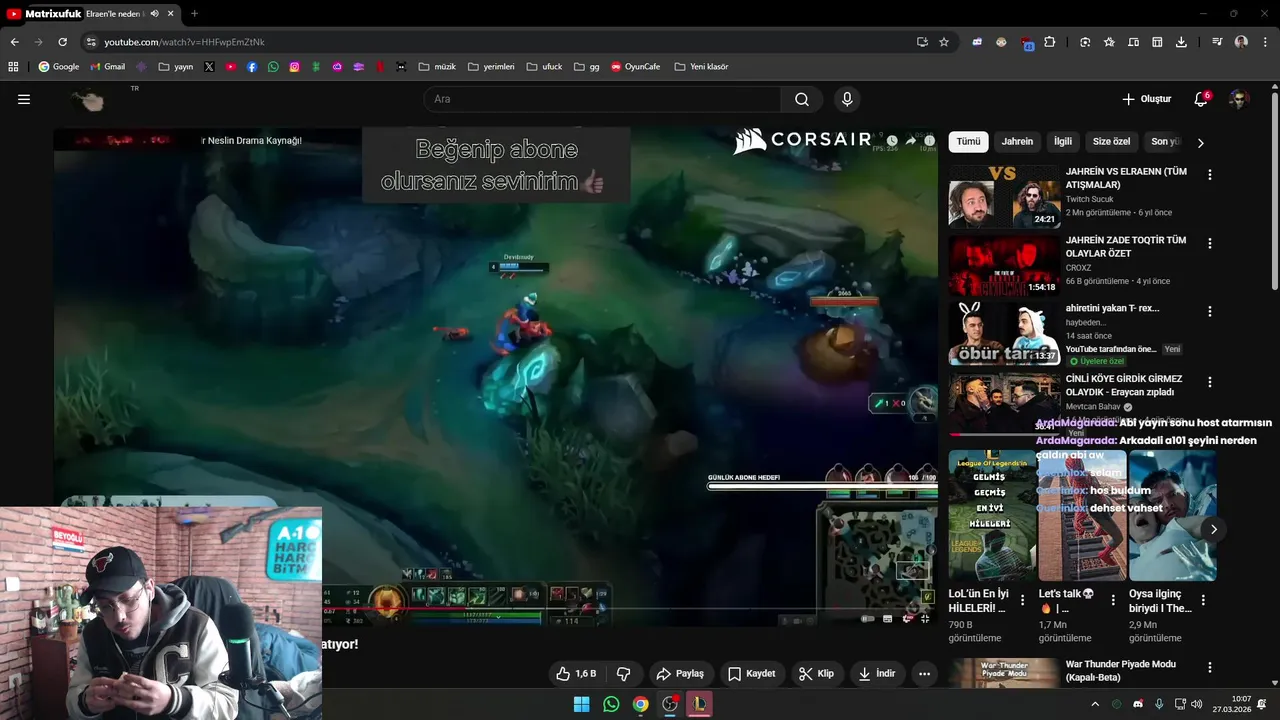Screen dimensions: 1280x720
Task: Click the Chrome address bar URL
Action: [x=184, y=42]
